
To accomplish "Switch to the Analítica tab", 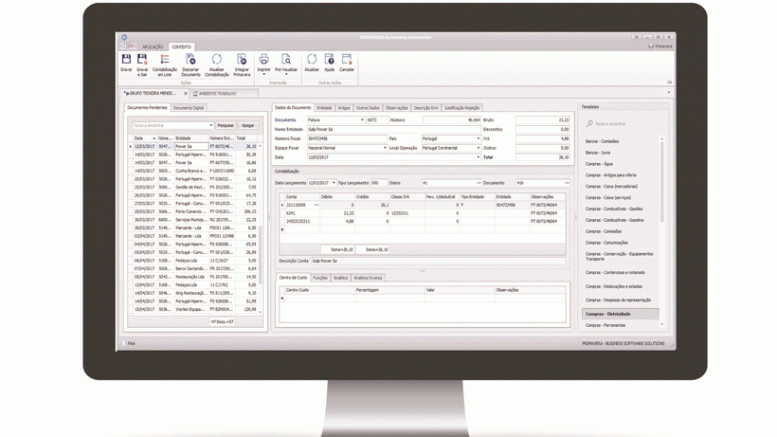I will coord(340,278).
